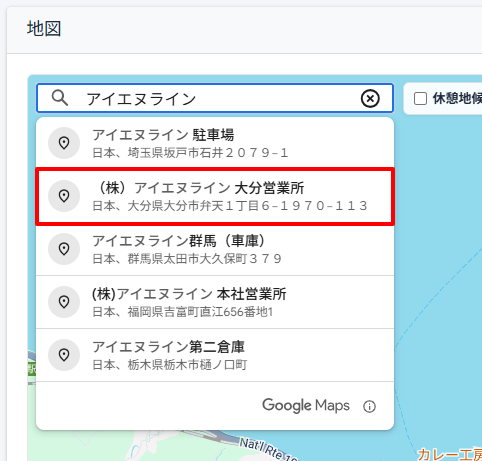
Task: Pick the アイエヌライン群馬（車庫） suggestion
Action: click(215, 249)
